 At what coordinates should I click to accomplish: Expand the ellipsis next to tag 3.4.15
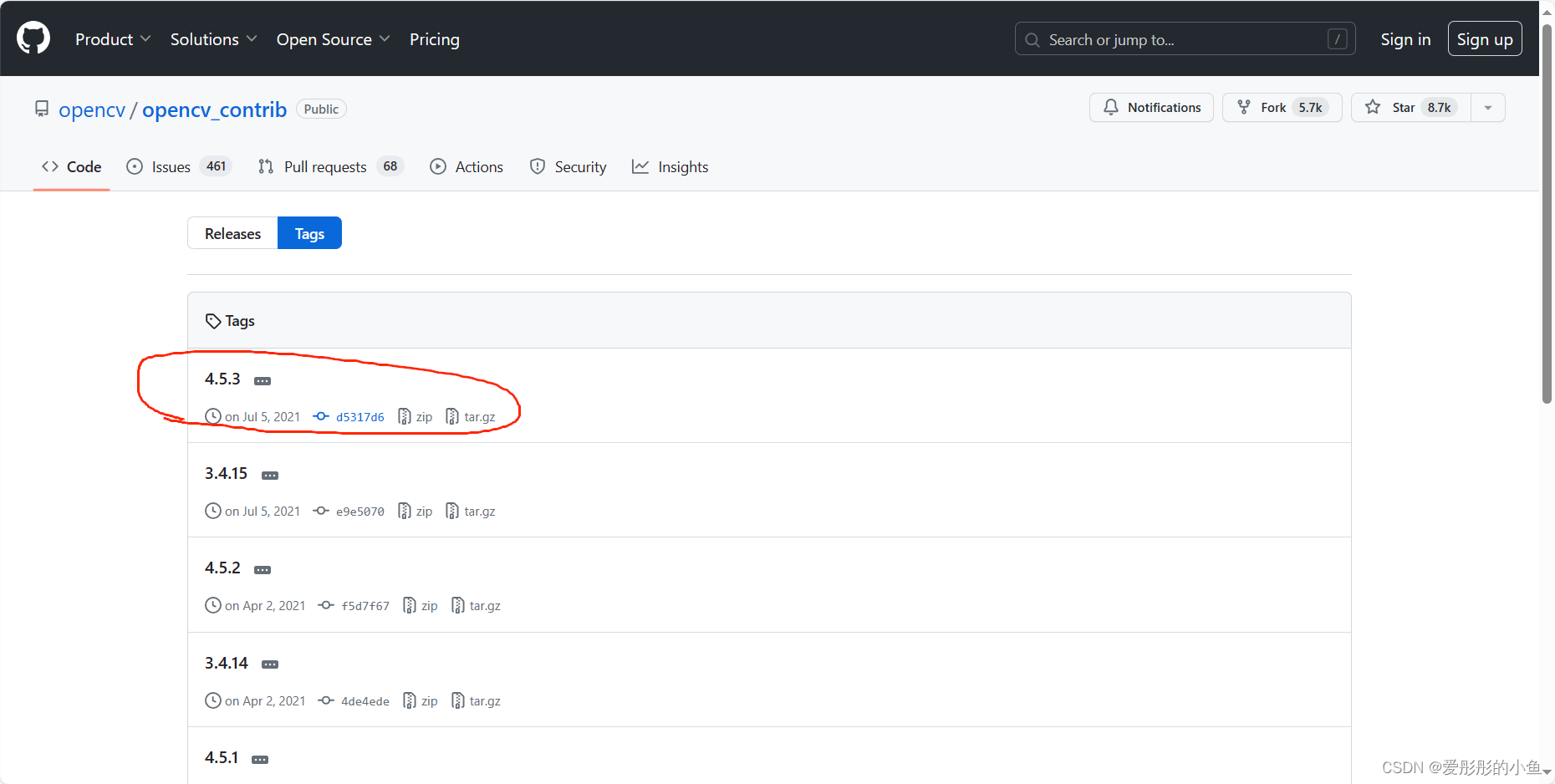tap(270, 476)
